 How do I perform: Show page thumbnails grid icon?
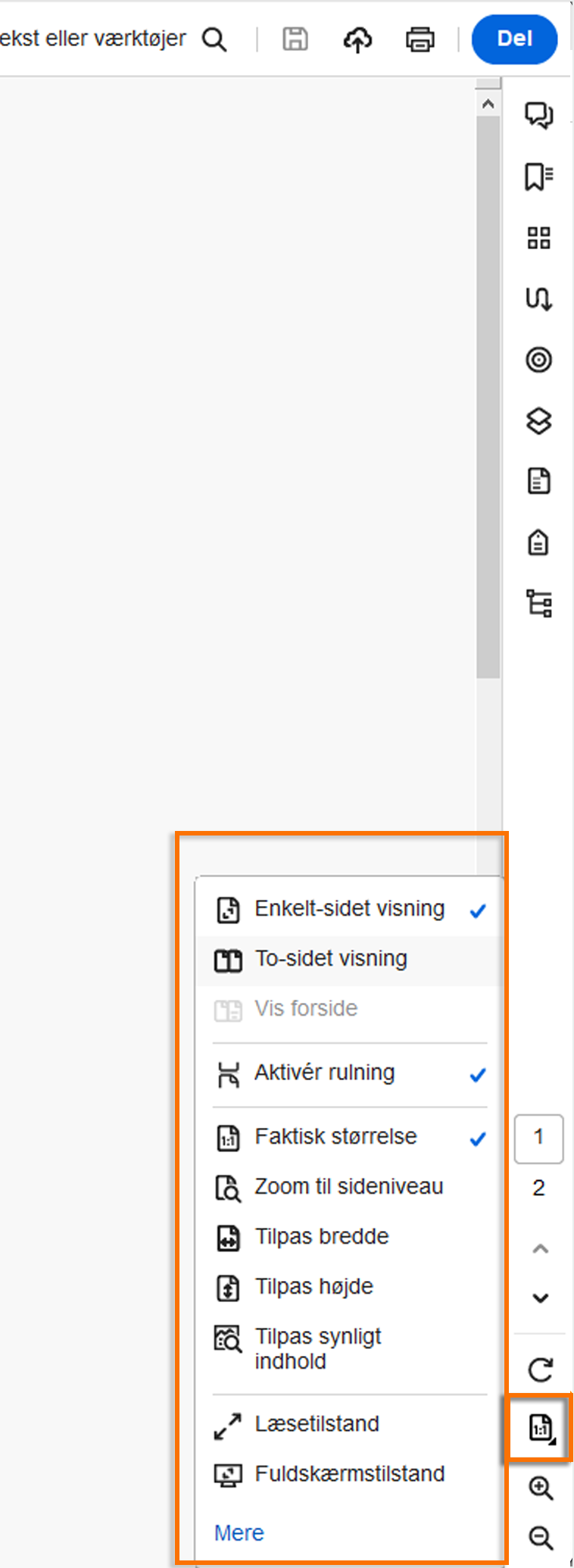pos(538,238)
